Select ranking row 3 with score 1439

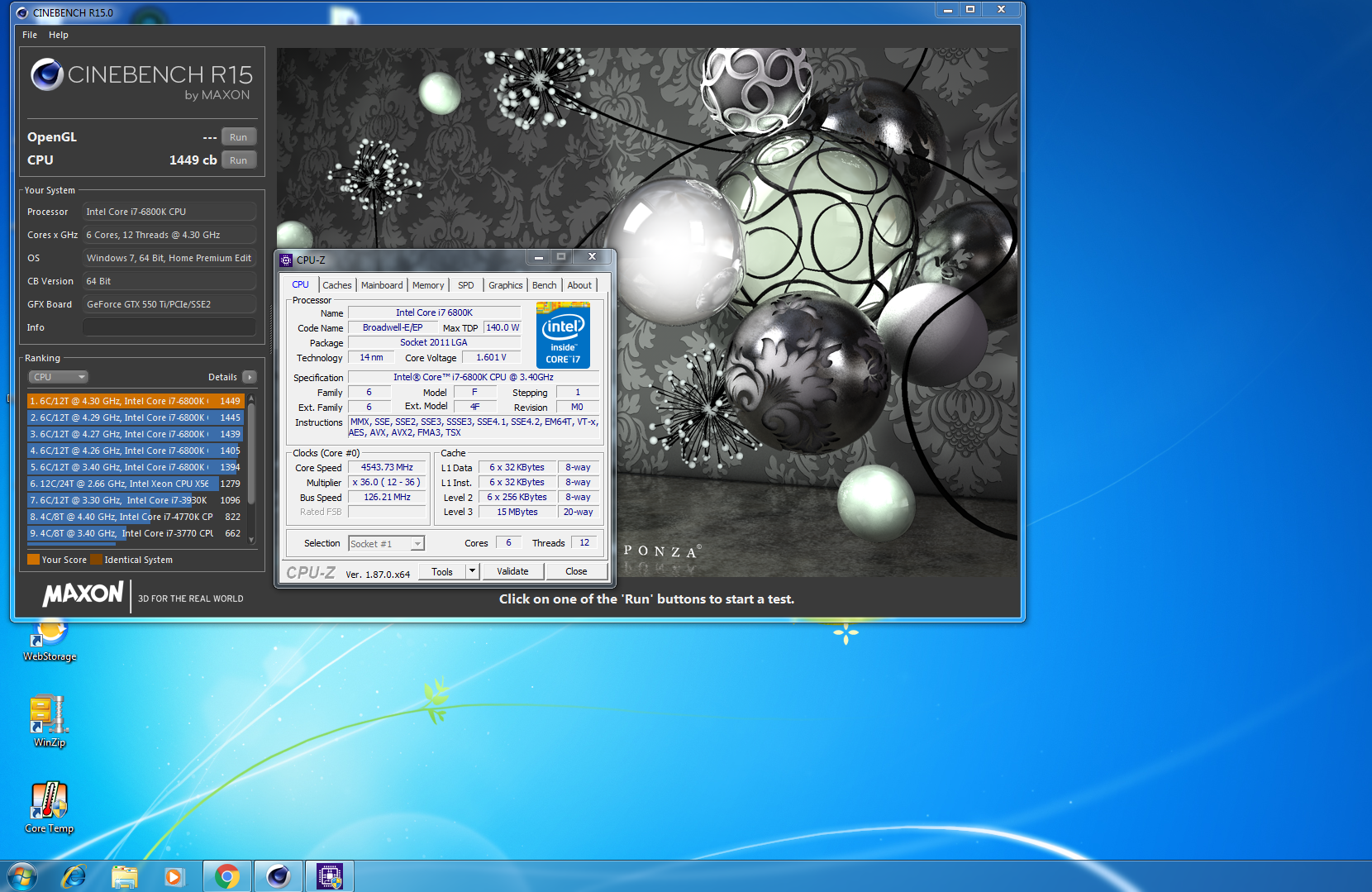(135, 434)
